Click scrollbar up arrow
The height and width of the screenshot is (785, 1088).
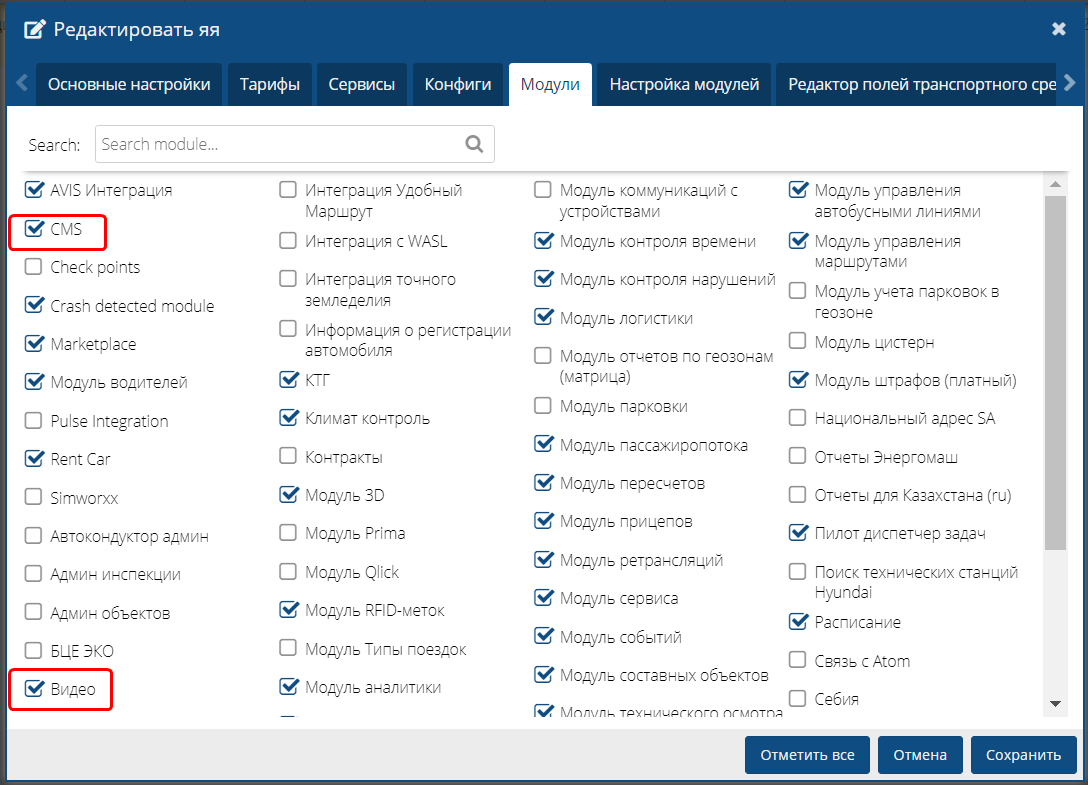click(1055, 185)
